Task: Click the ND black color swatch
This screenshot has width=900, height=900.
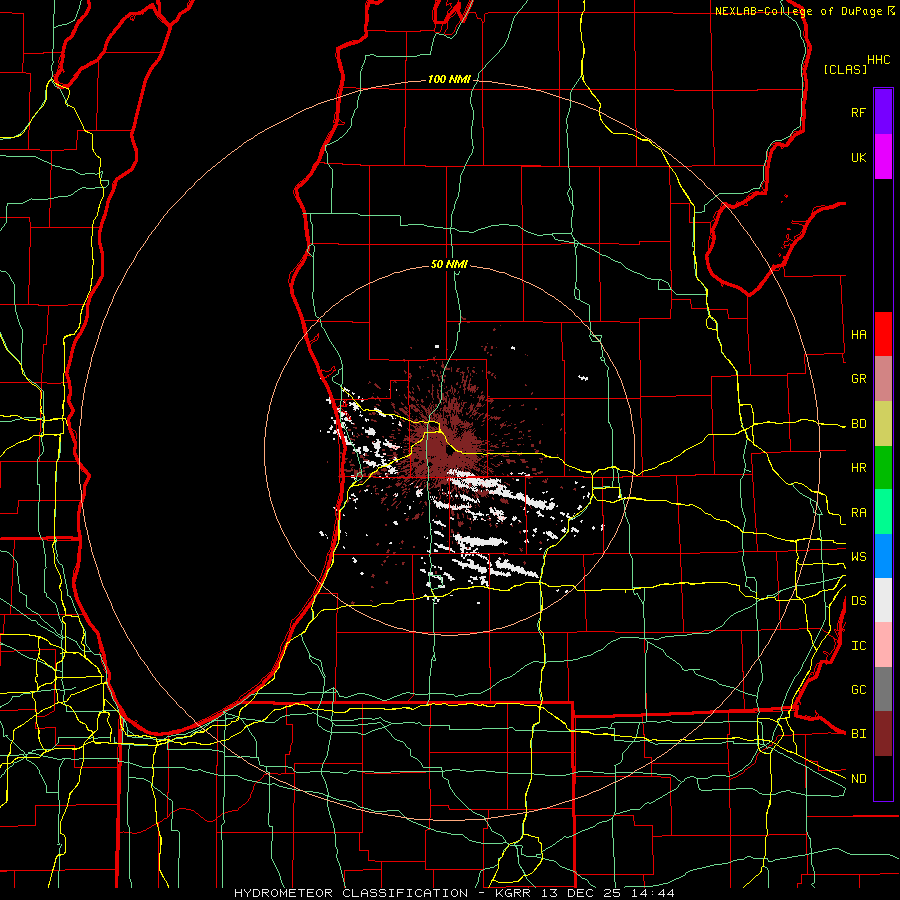Action: (x=883, y=778)
